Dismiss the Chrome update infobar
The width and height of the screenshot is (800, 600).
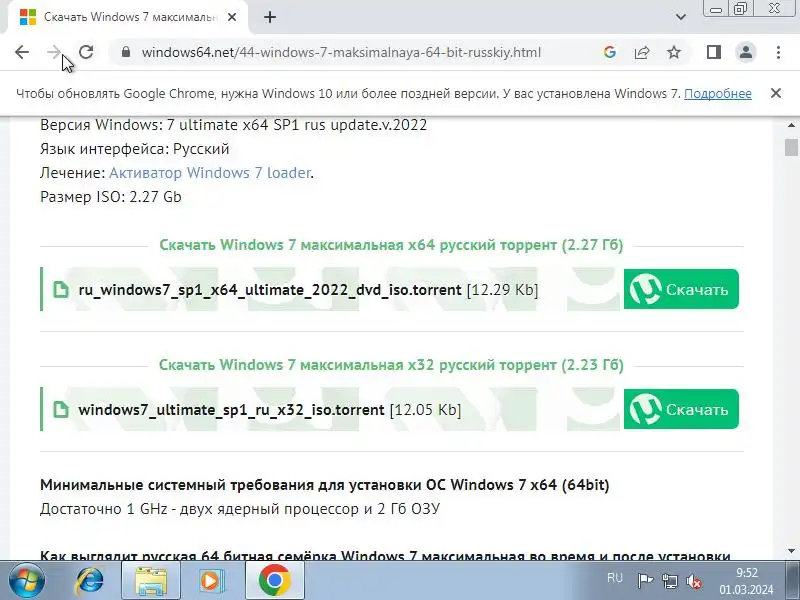click(776, 93)
